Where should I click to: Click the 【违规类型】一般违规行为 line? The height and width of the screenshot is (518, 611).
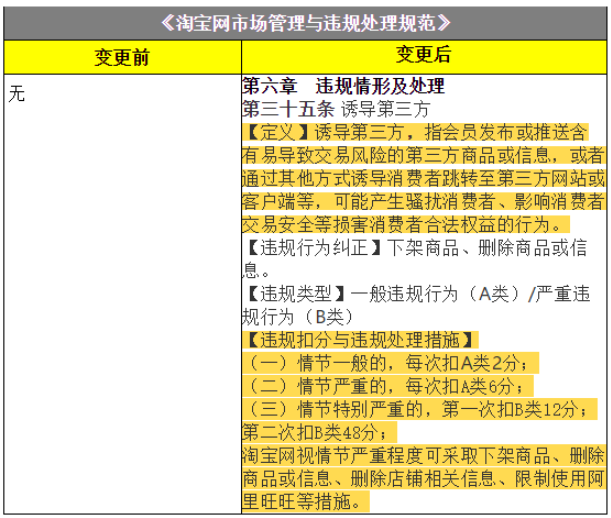[416, 293]
